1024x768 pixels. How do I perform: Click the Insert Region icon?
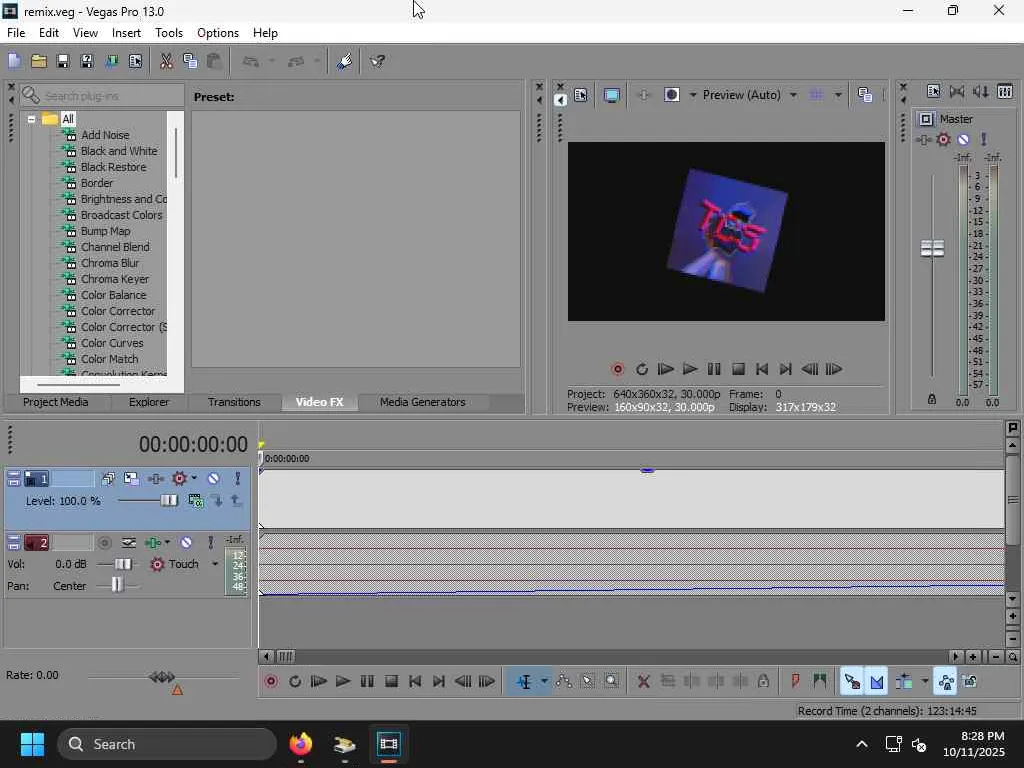pyautogui.click(x=820, y=682)
